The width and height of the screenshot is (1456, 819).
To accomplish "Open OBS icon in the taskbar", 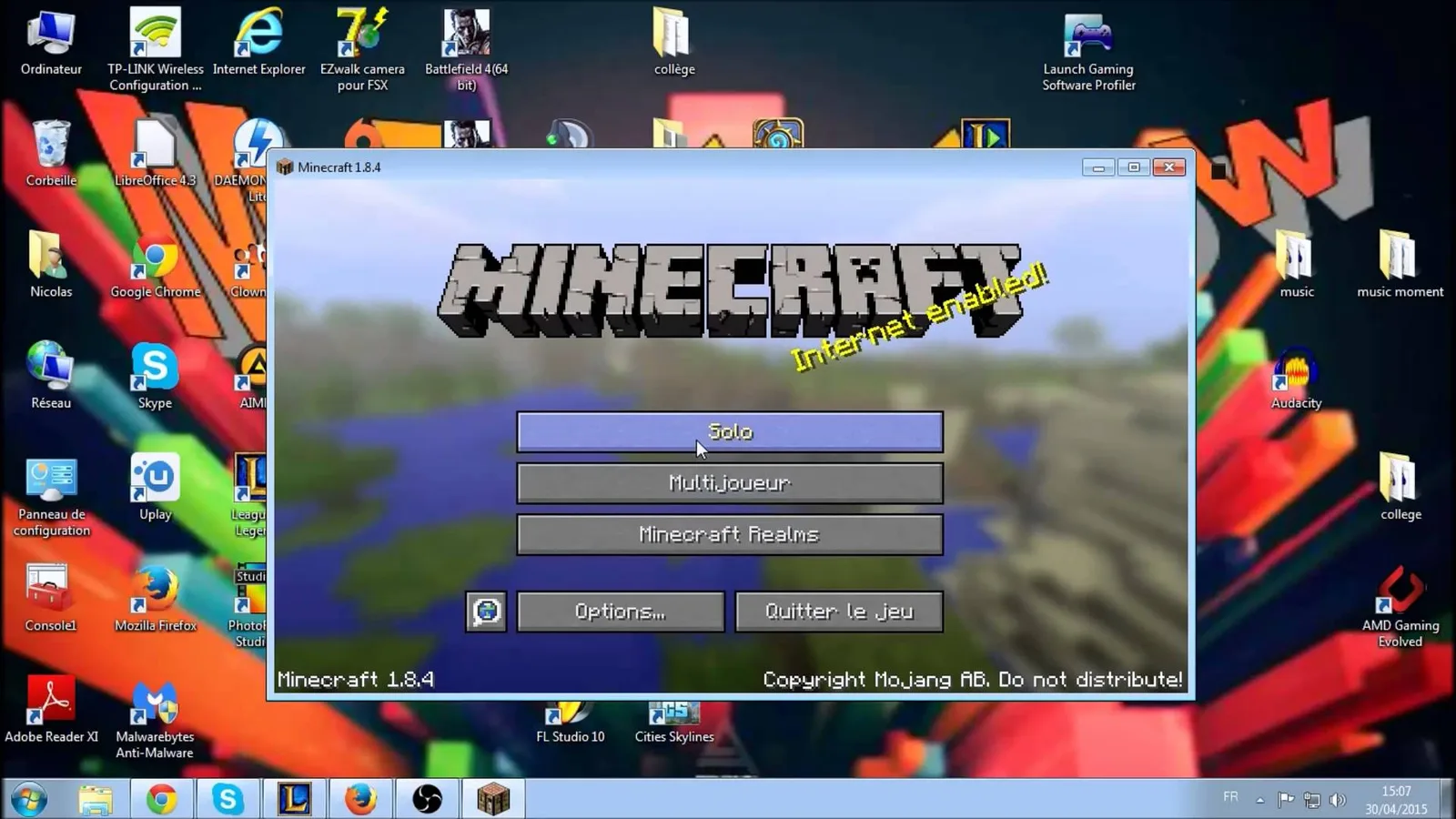I will pyautogui.click(x=427, y=800).
